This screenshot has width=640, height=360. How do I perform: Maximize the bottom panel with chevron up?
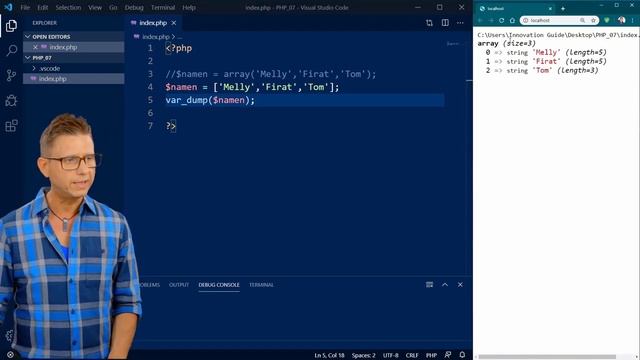(445, 284)
